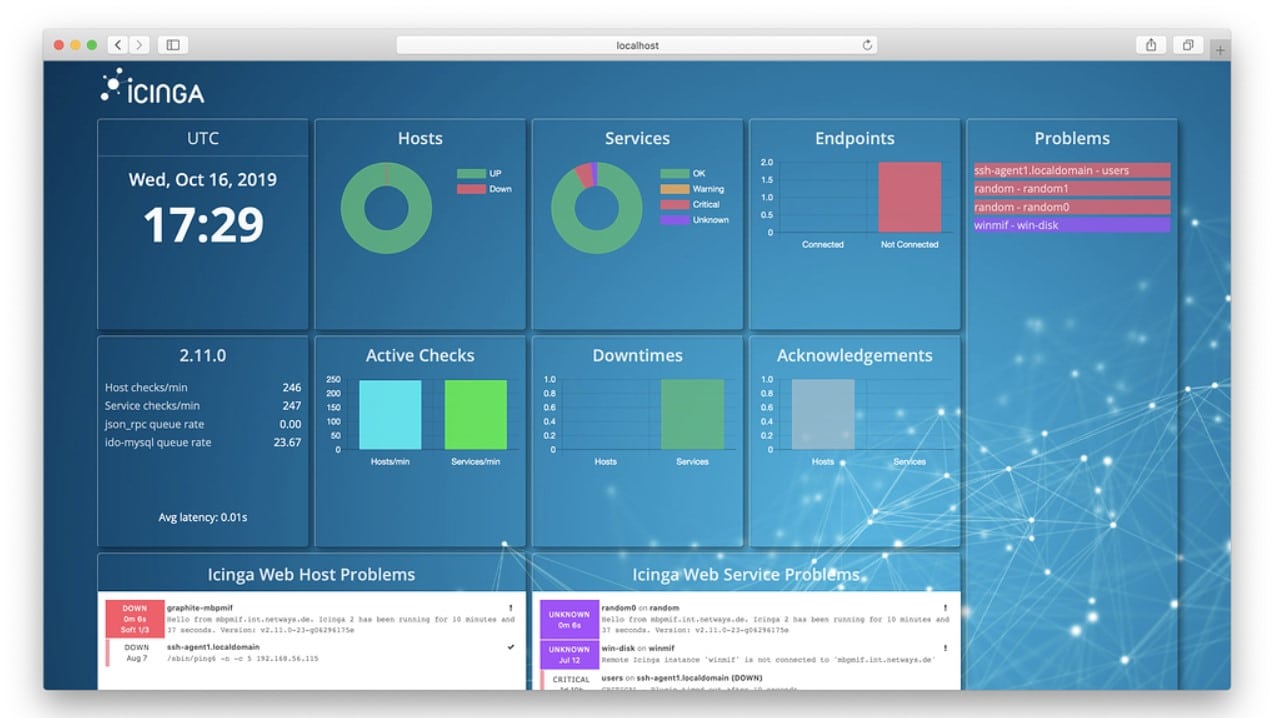Open the win-disk on winmif service problem
Image resolution: width=1272 pixels, height=718 pixels.
[x=638, y=647]
